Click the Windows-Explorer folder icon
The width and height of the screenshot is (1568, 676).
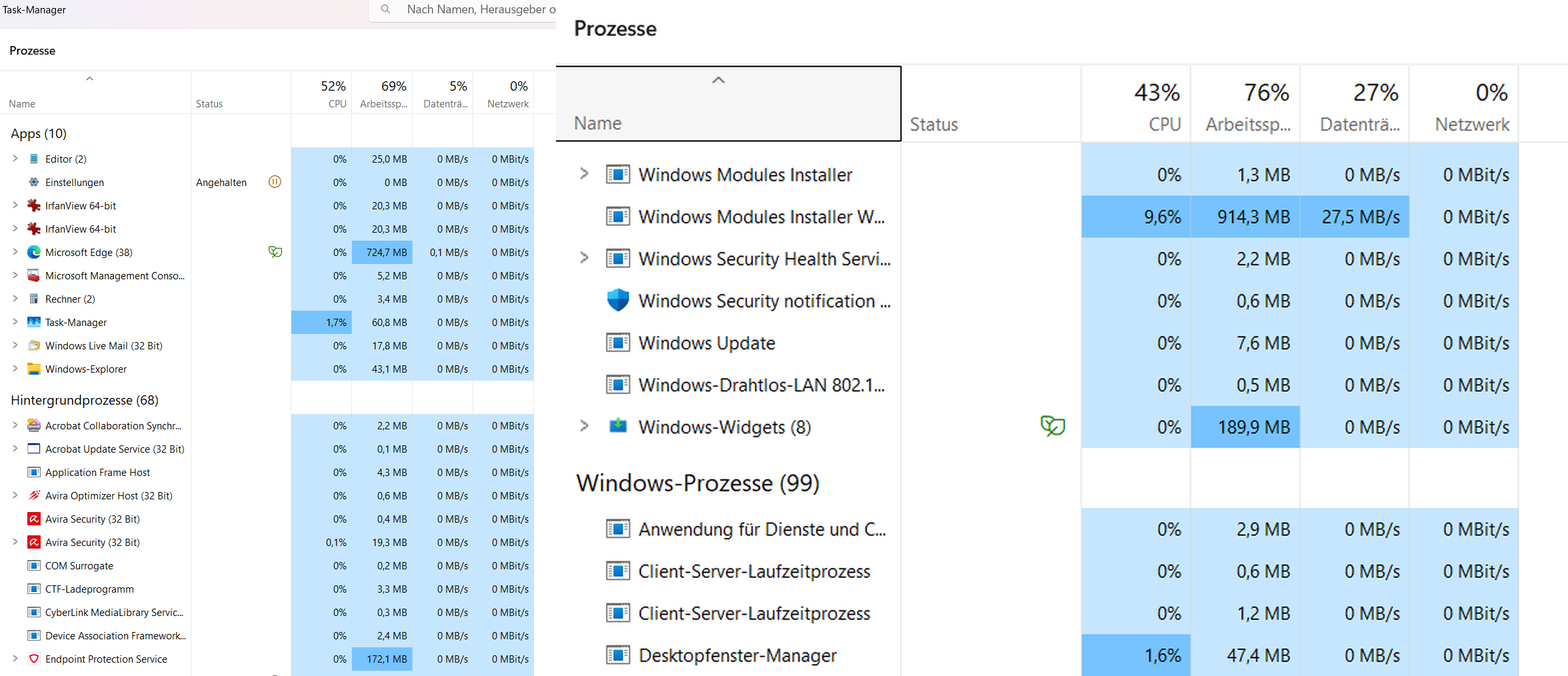tap(33, 369)
